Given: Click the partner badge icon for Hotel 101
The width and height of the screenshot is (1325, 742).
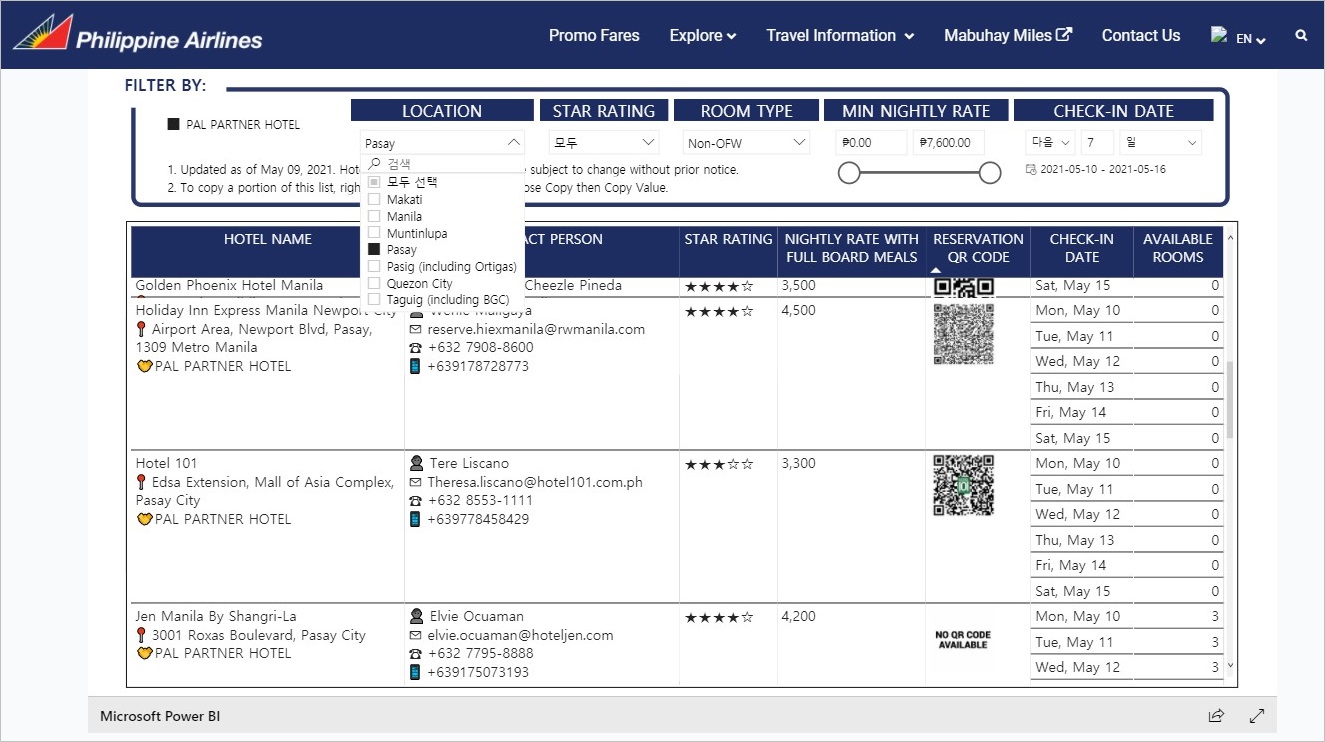Looking at the screenshot, I should pos(145,519).
